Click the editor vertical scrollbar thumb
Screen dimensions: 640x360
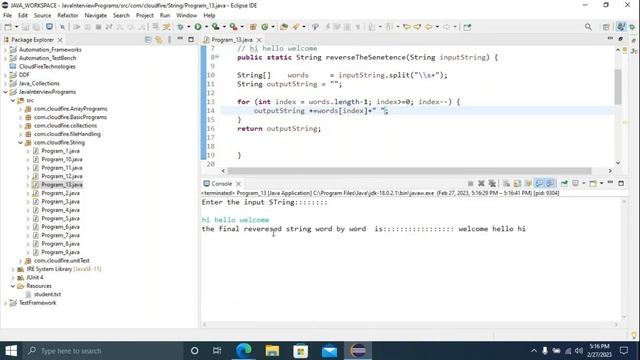[x=618, y=87]
